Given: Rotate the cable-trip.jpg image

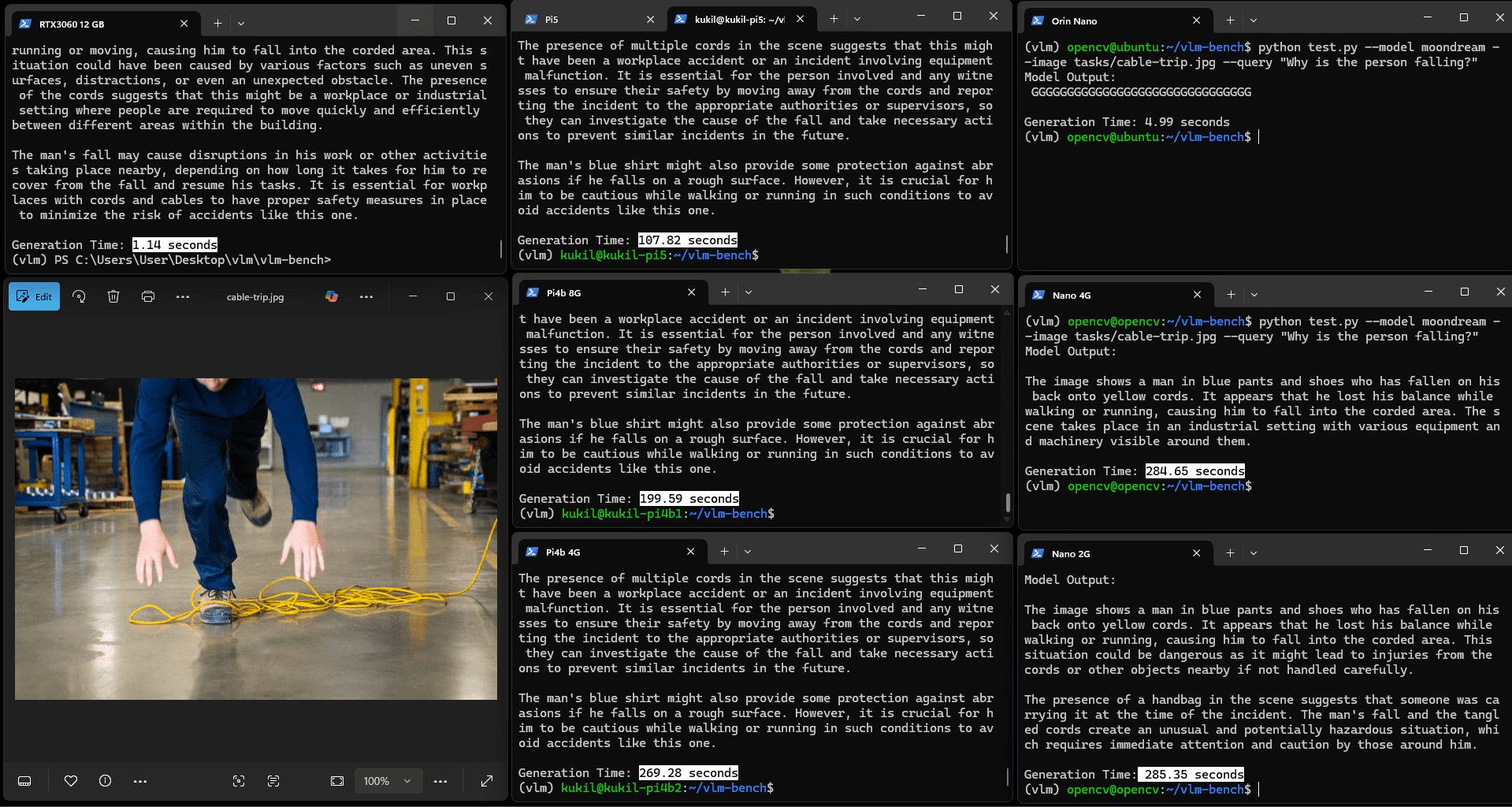Looking at the screenshot, I should click(79, 296).
